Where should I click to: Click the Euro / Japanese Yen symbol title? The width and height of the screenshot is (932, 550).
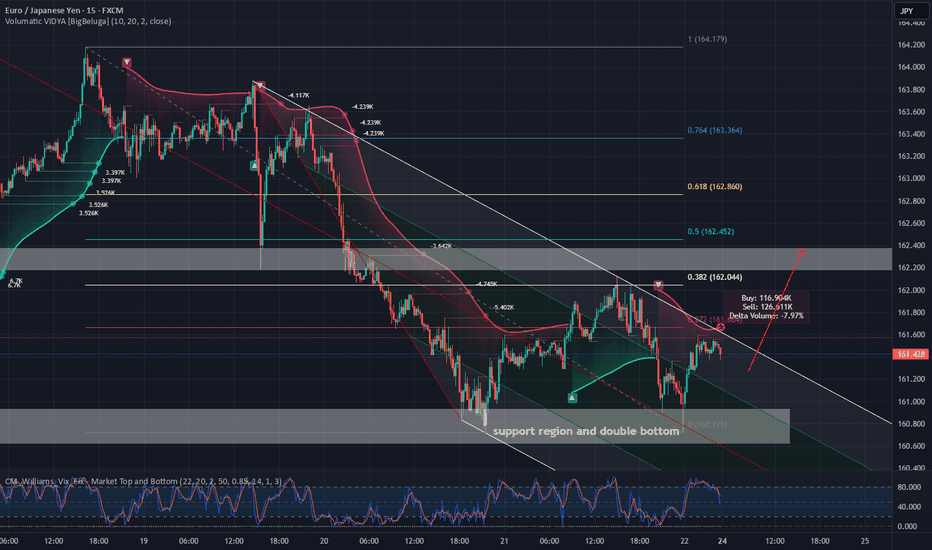click(x=64, y=10)
